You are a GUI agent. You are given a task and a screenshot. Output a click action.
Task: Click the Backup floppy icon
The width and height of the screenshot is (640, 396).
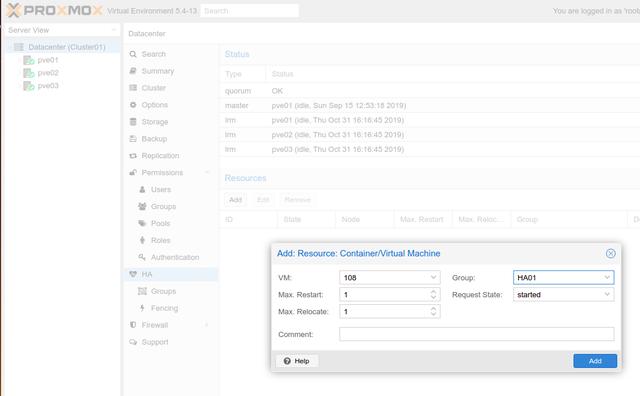[x=133, y=139]
